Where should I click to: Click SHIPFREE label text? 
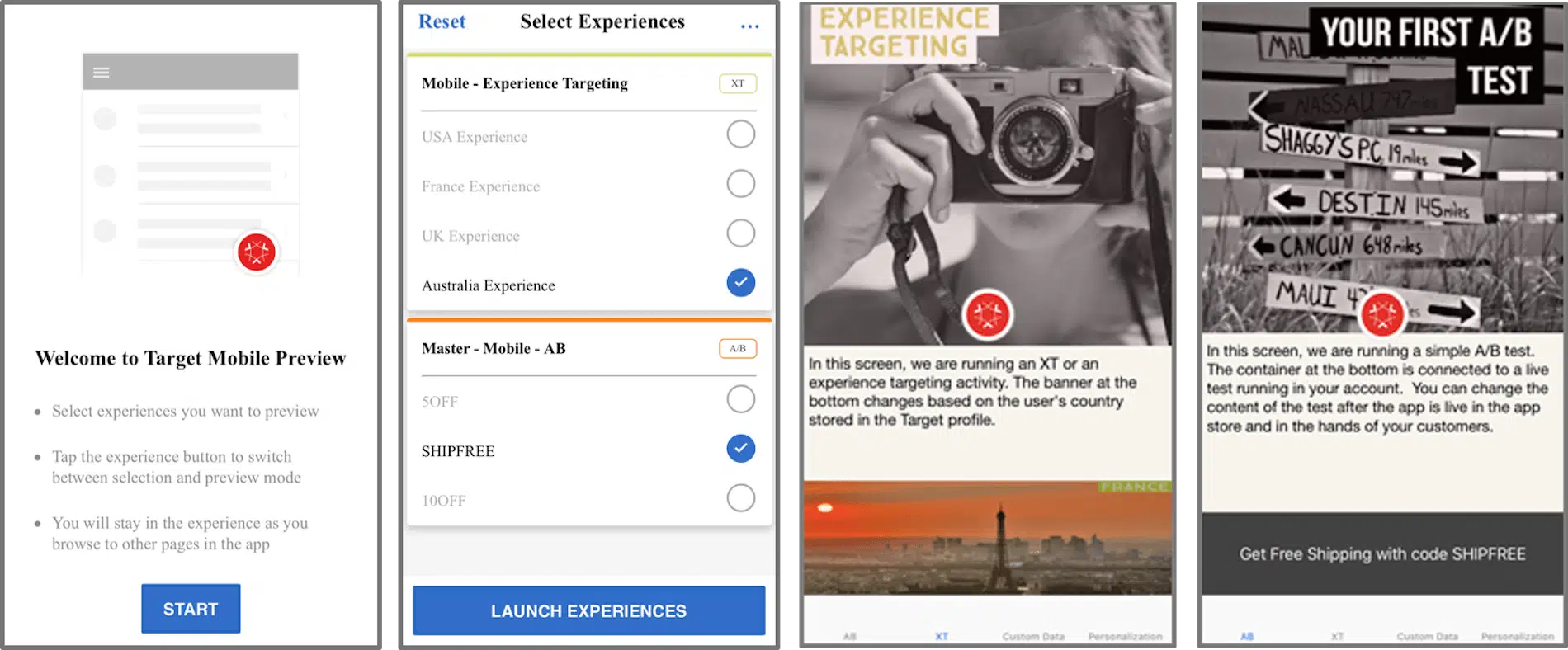458,451
